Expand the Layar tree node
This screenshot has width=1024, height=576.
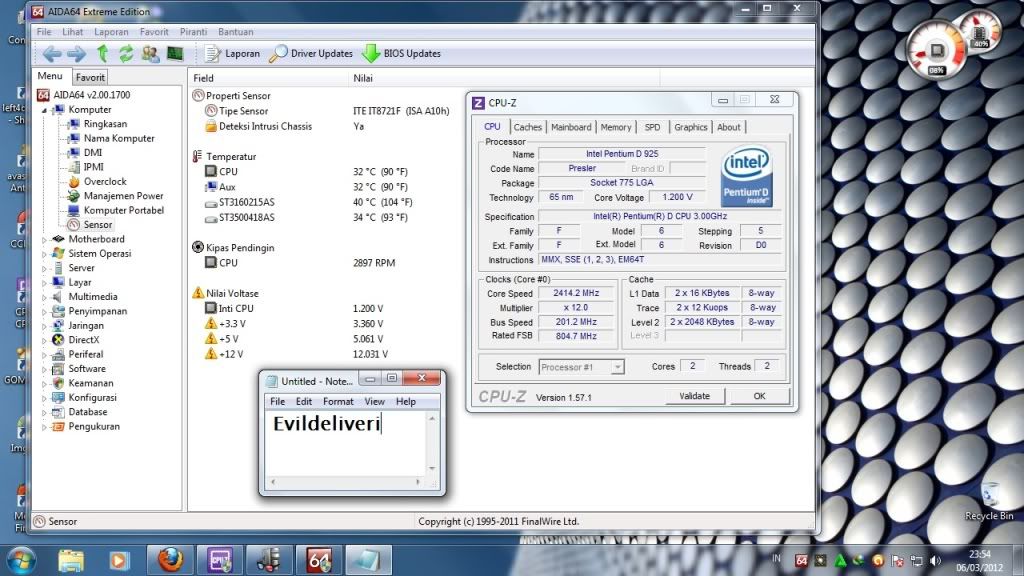coord(44,283)
